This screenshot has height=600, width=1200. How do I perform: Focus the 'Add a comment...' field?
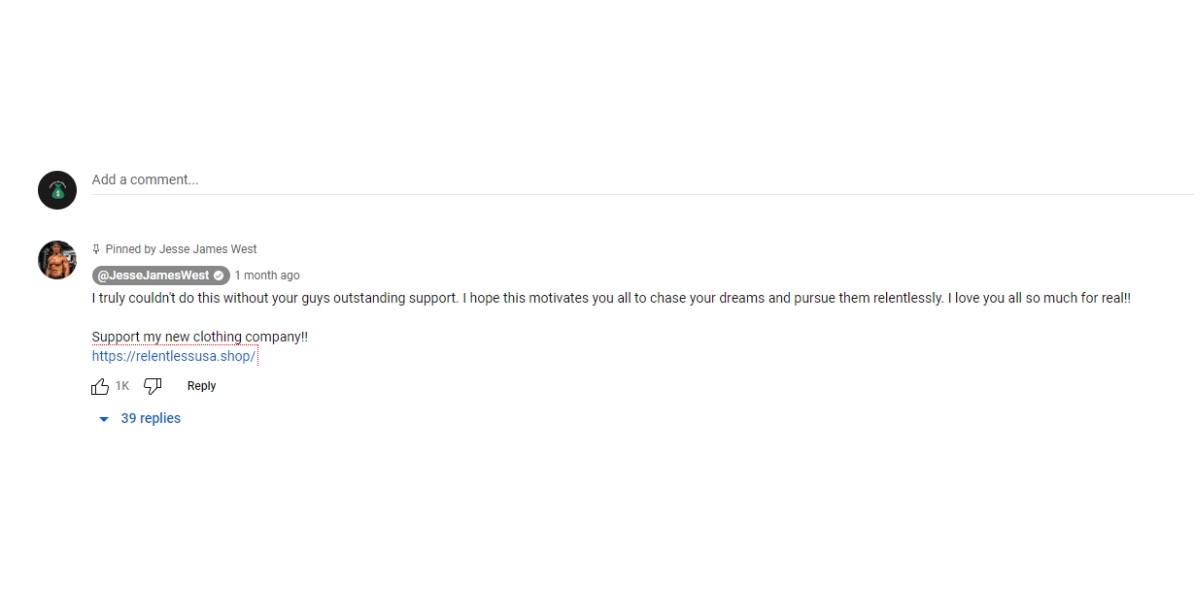coord(640,180)
